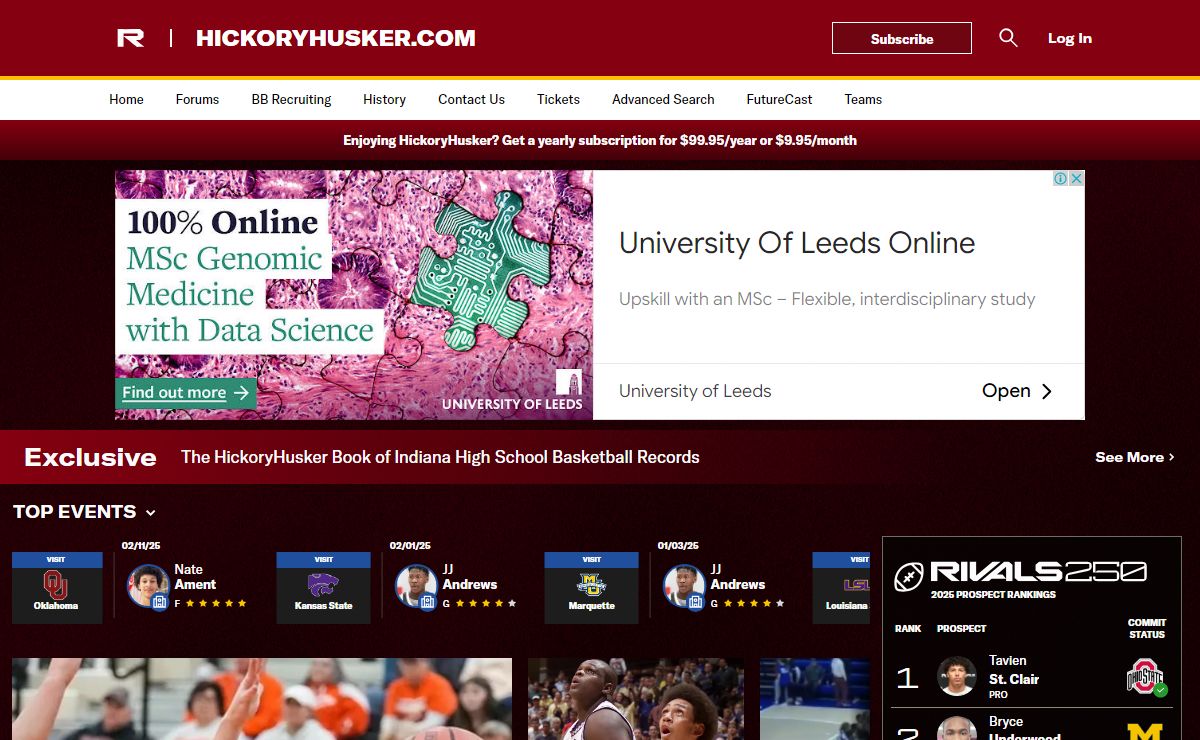Click the genomic medicine ad image
Image resolution: width=1200 pixels, height=740 pixels.
[x=354, y=295]
